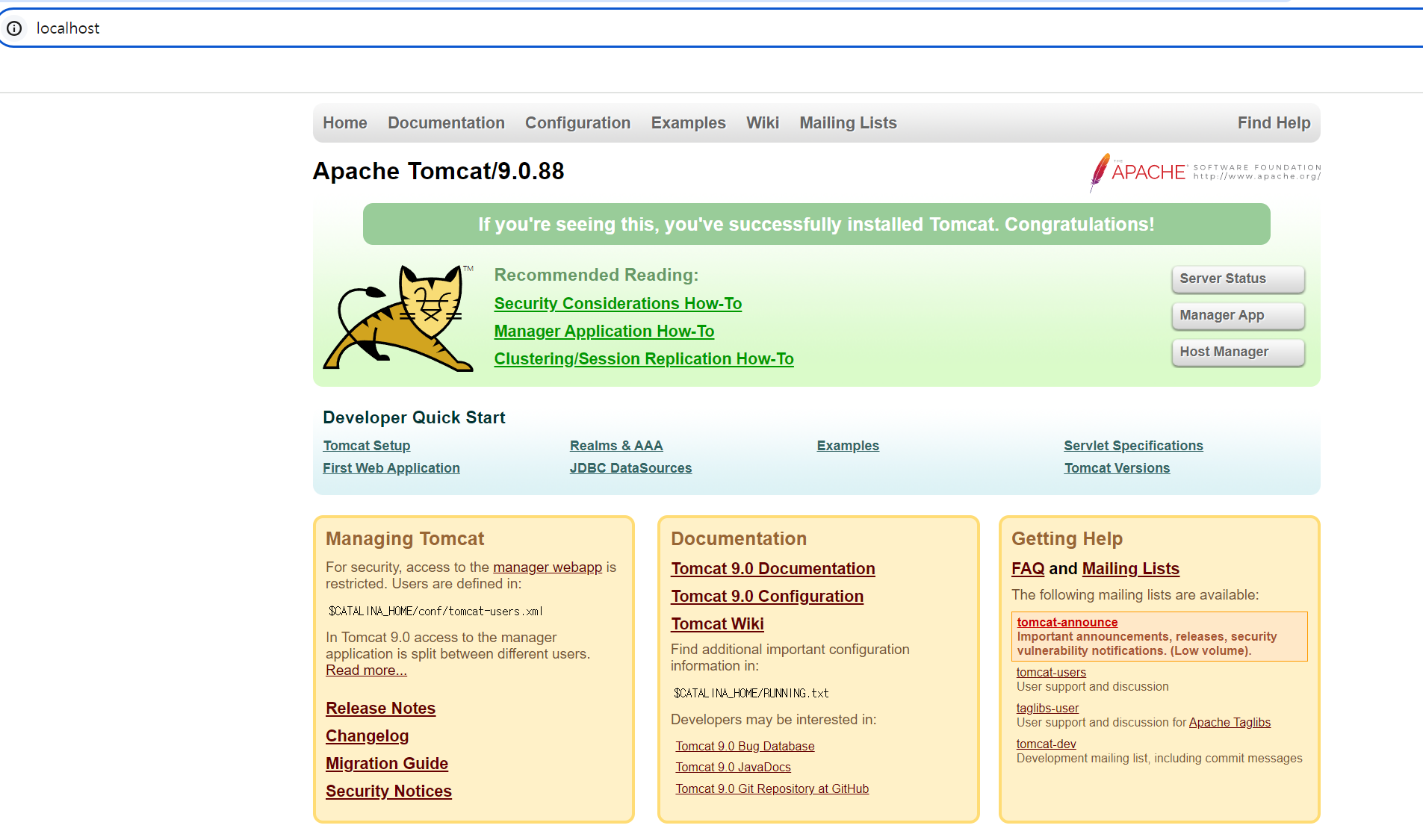Click the Developer Quick Start heading
The height and width of the screenshot is (840, 1423).
414,418
